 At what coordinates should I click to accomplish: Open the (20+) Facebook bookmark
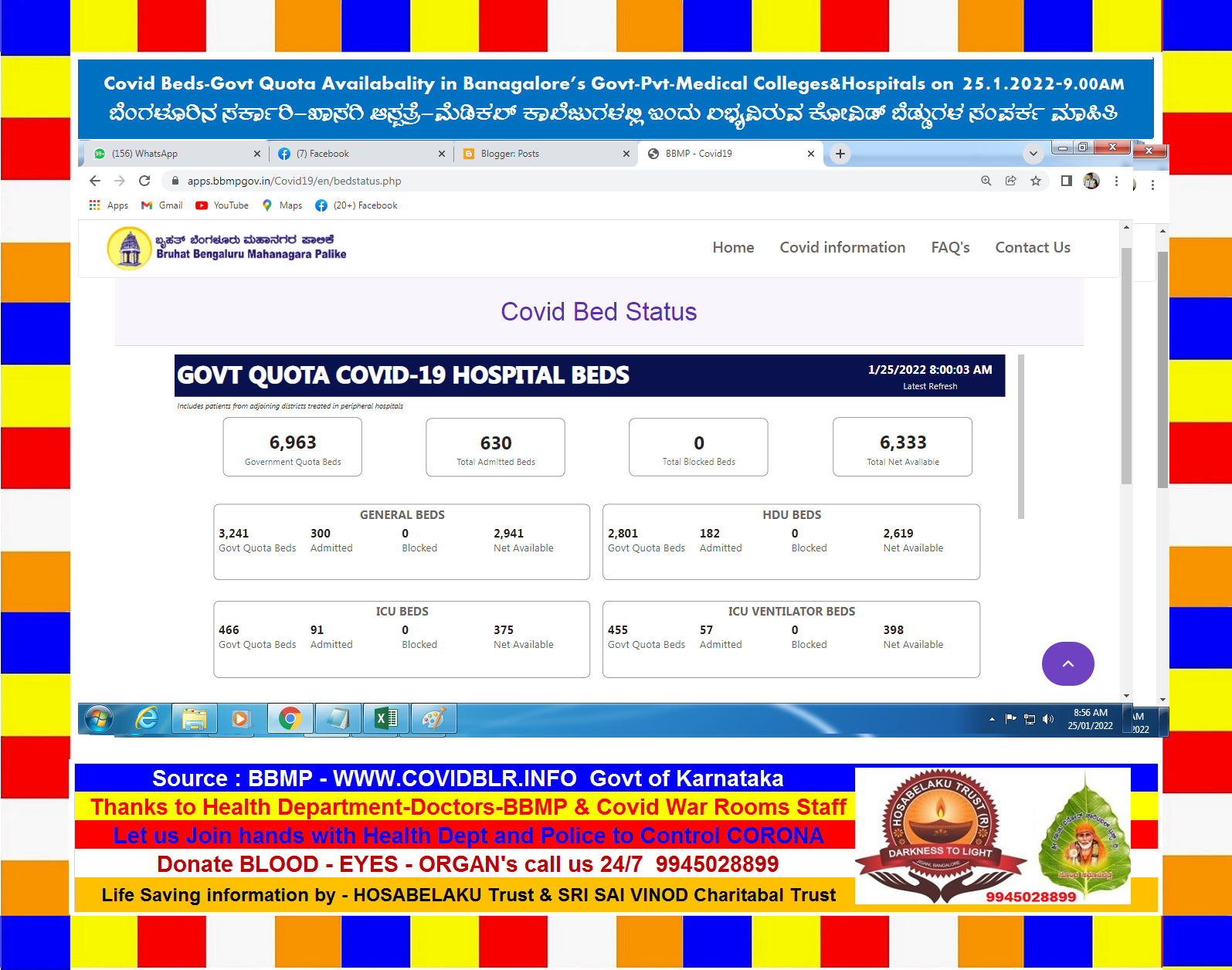pyautogui.click(x=357, y=205)
